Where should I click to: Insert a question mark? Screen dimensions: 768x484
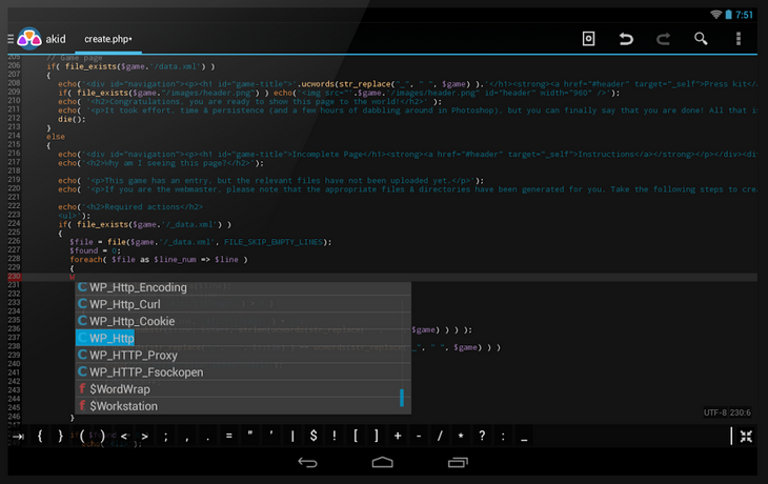(482, 436)
